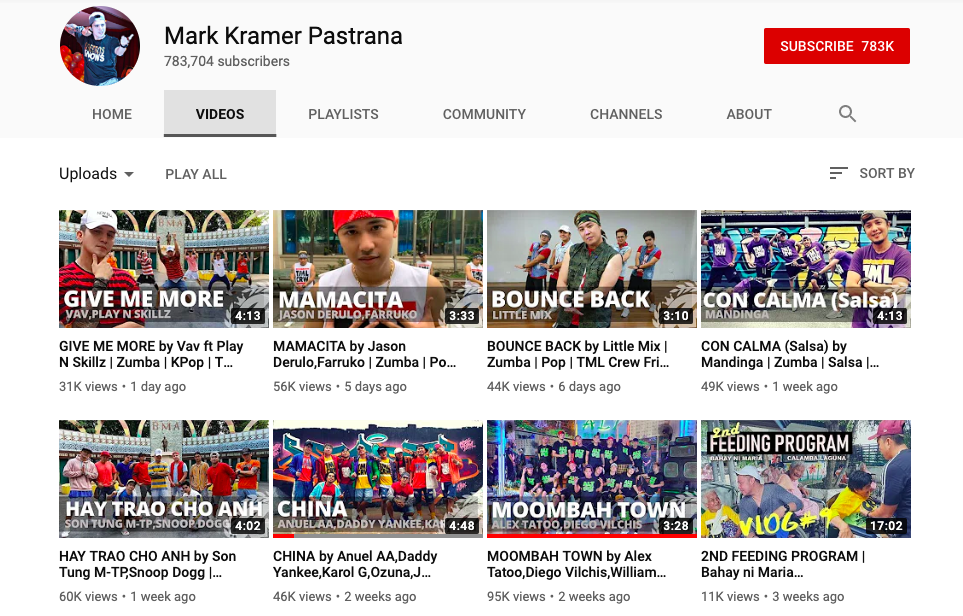
Task: Open BOUNCE BACK video thumbnail
Action: pos(592,269)
